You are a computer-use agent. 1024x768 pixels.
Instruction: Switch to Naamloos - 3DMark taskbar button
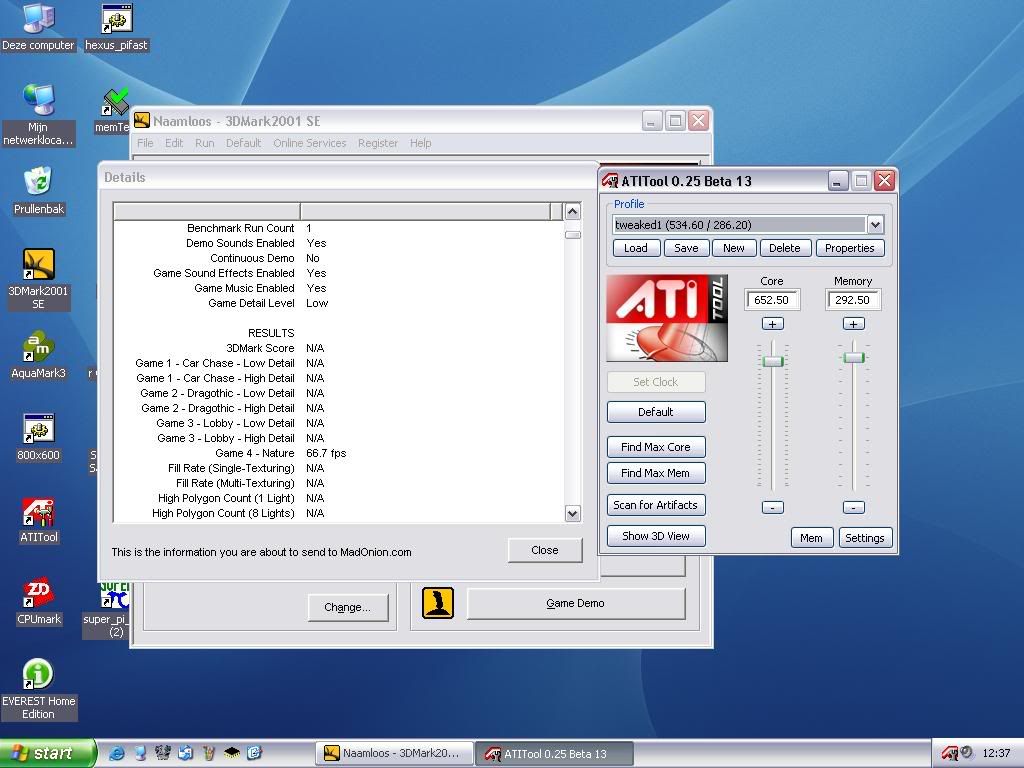[x=393, y=753]
